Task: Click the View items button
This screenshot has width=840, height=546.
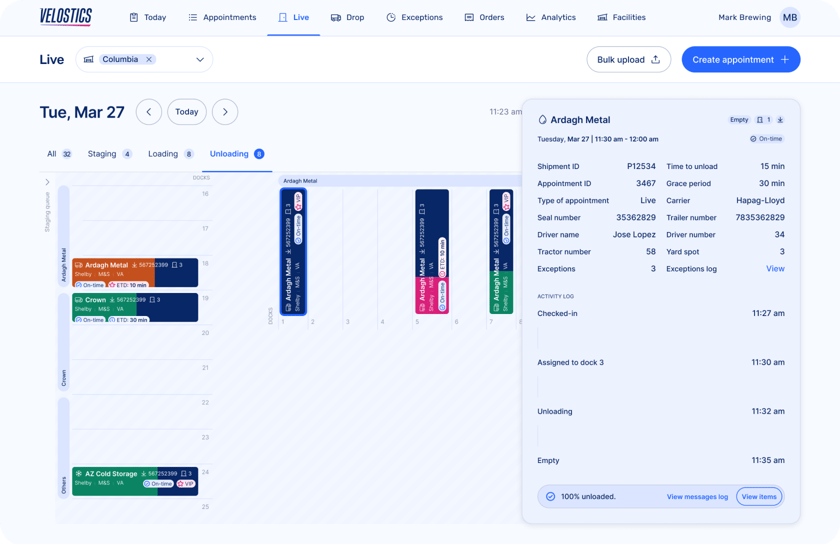Action: point(759,497)
